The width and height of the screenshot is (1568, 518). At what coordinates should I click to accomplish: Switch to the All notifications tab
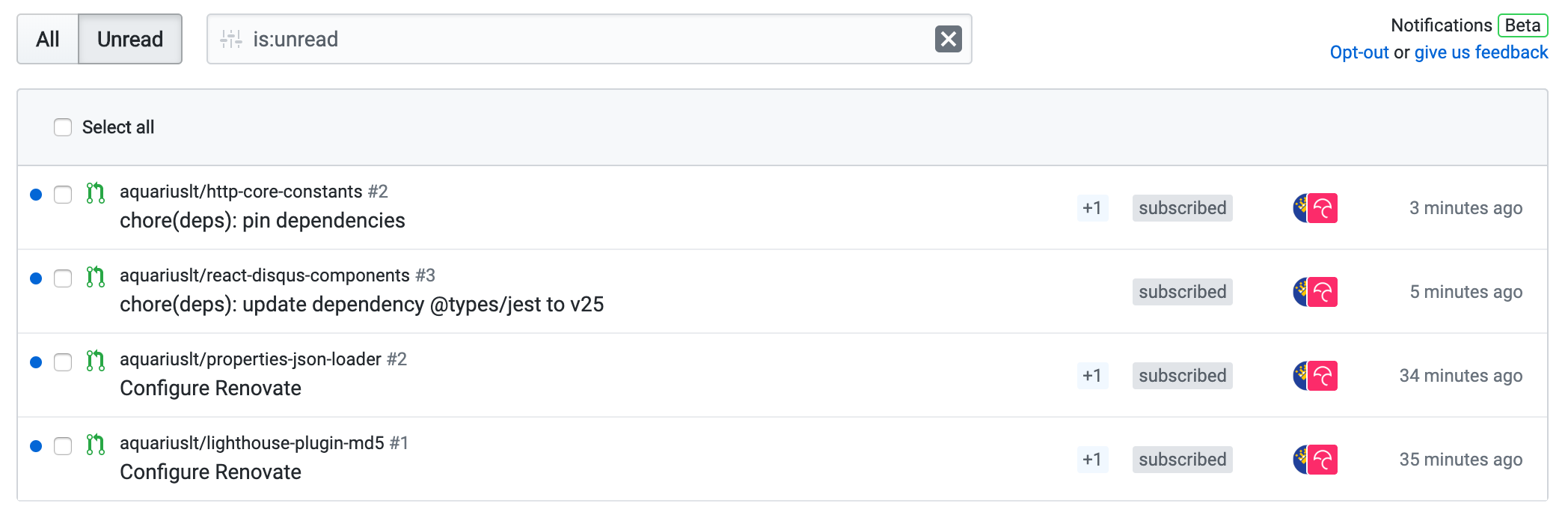point(48,39)
